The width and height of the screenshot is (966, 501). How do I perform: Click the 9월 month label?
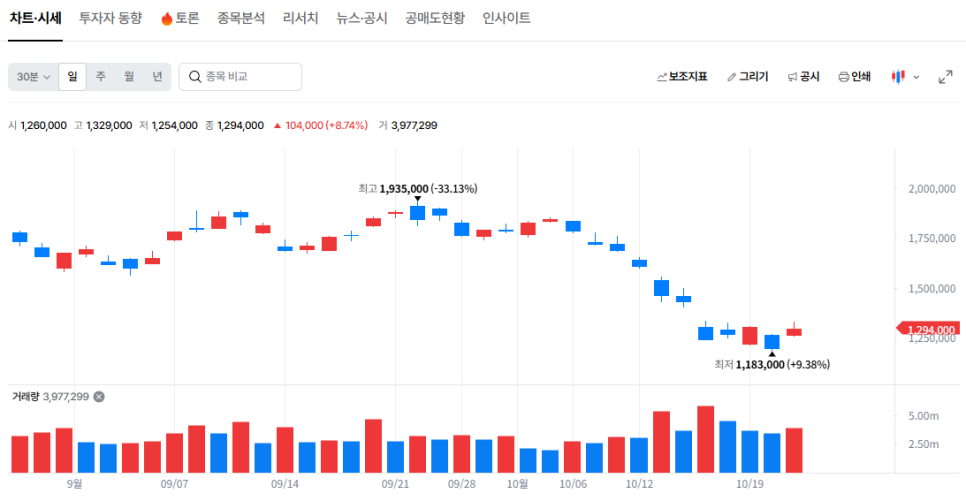click(x=75, y=484)
